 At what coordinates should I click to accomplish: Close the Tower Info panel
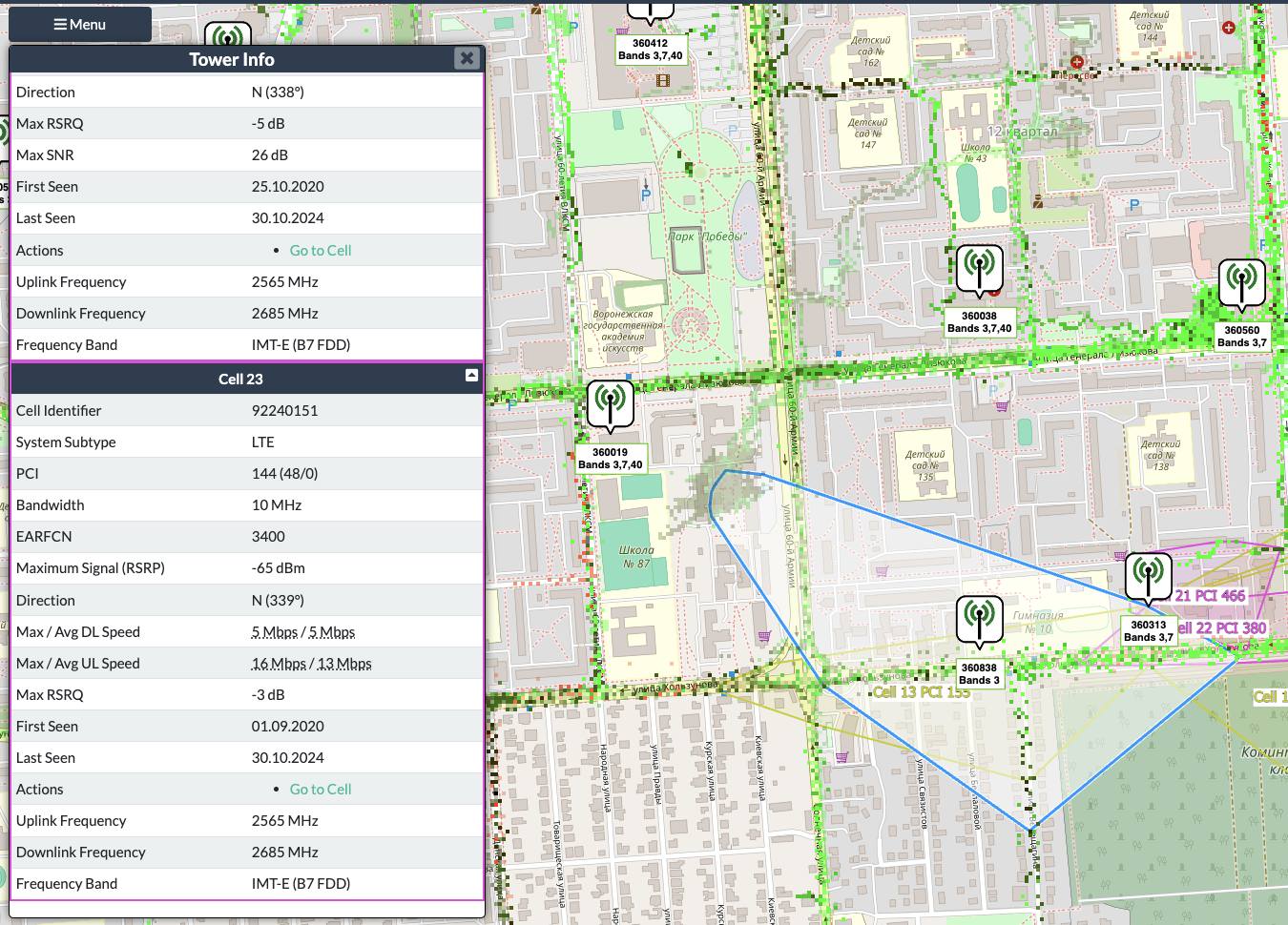[x=467, y=57]
